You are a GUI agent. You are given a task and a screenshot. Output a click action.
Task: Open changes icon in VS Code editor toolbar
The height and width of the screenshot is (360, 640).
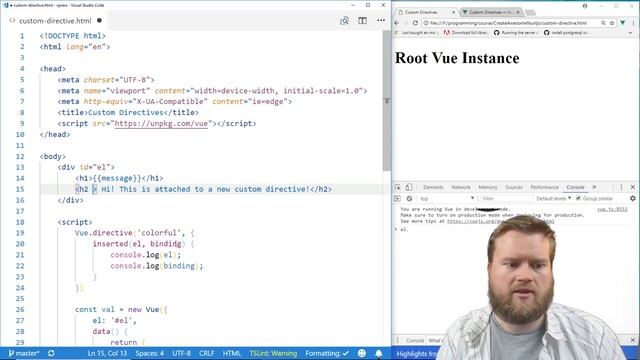344,20
